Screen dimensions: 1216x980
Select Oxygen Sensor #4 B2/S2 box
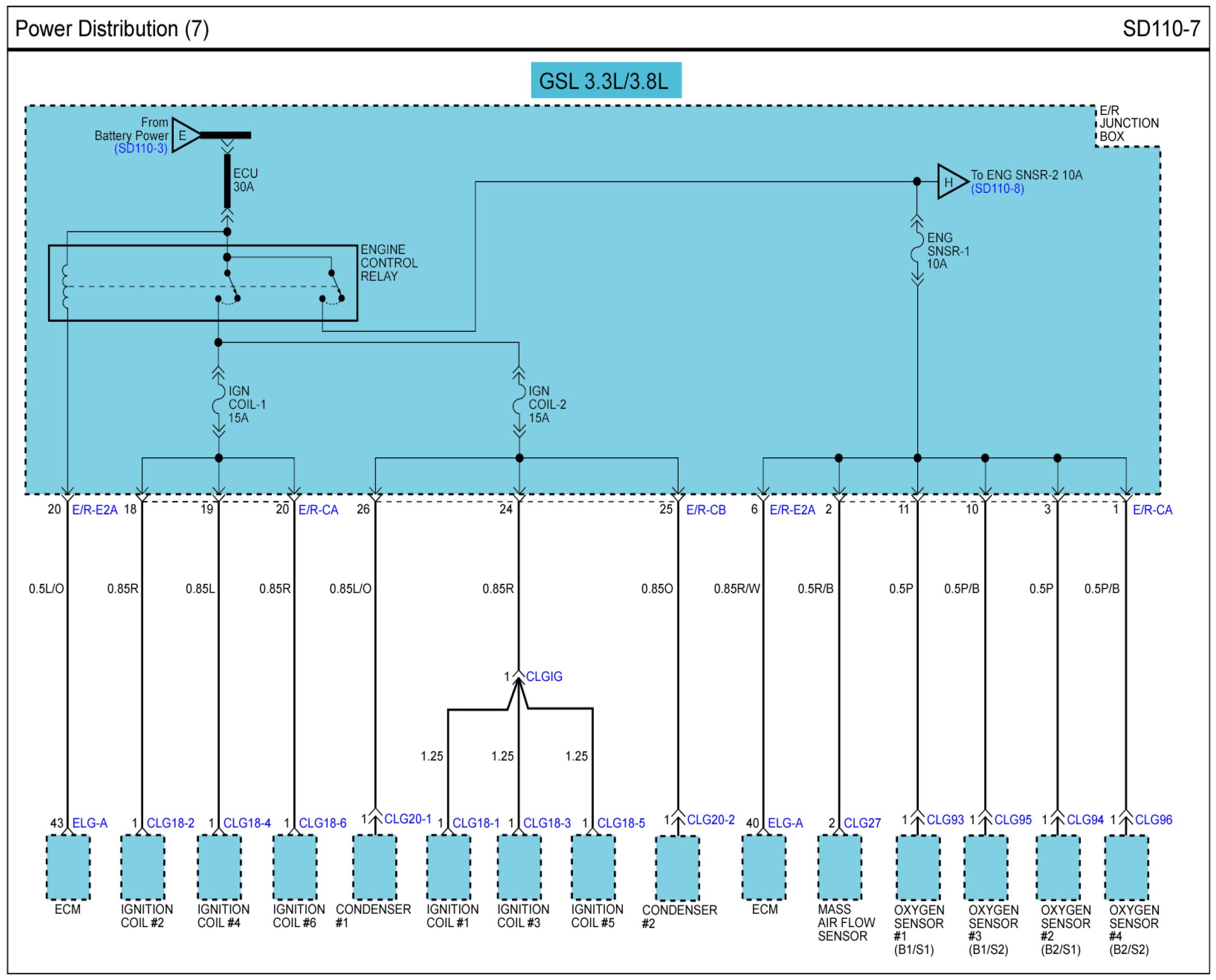click(1126, 867)
